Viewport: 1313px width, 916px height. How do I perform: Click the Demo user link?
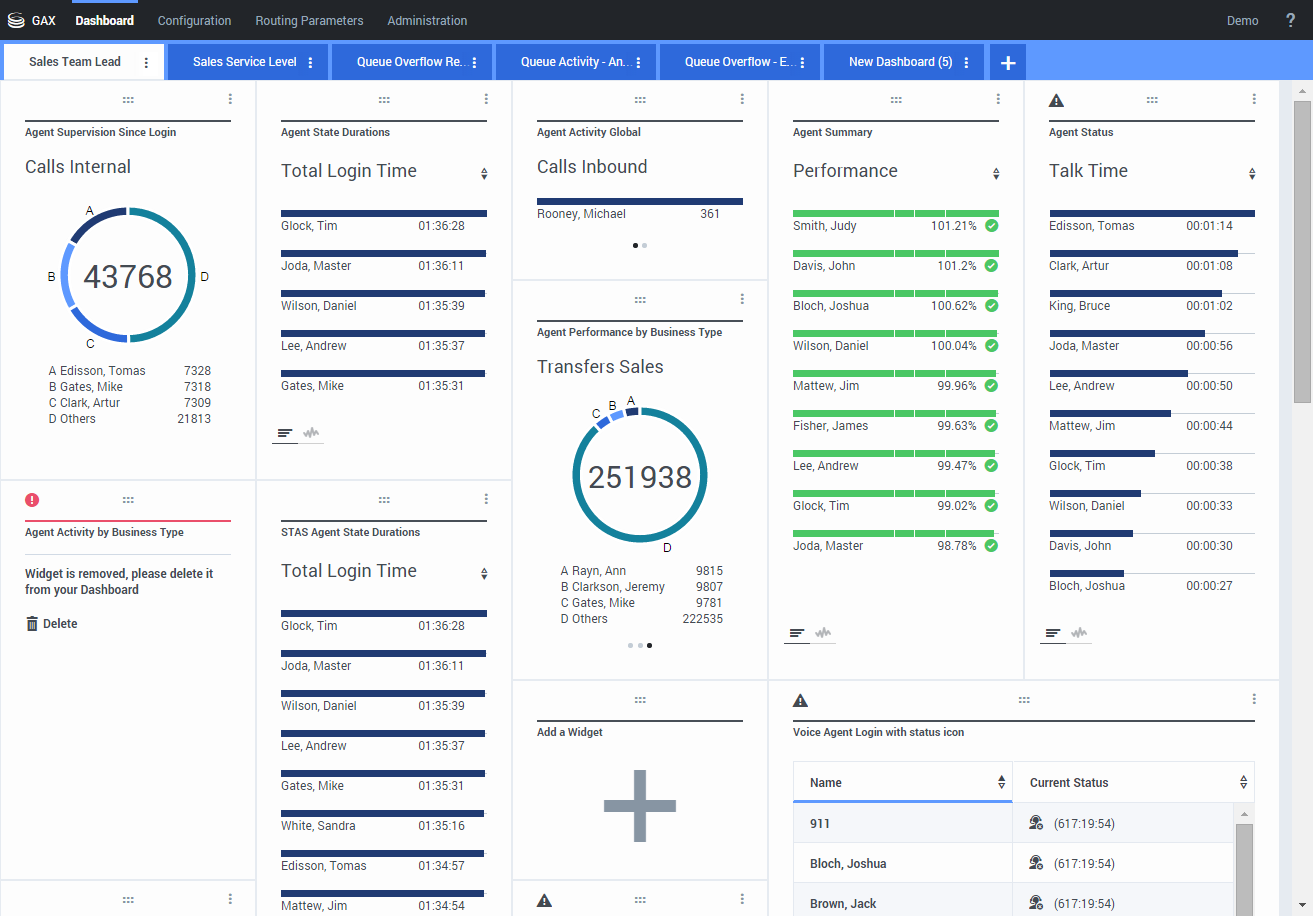coord(1242,21)
